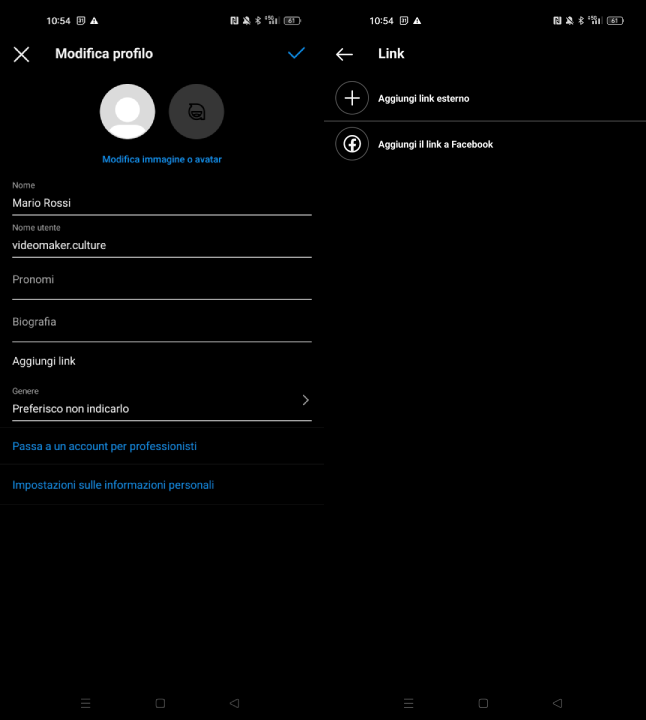The width and height of the screenshot is (646, 720).
Task: Select the Biografia field
Action: pyautogui.click(x=161, y=322)
